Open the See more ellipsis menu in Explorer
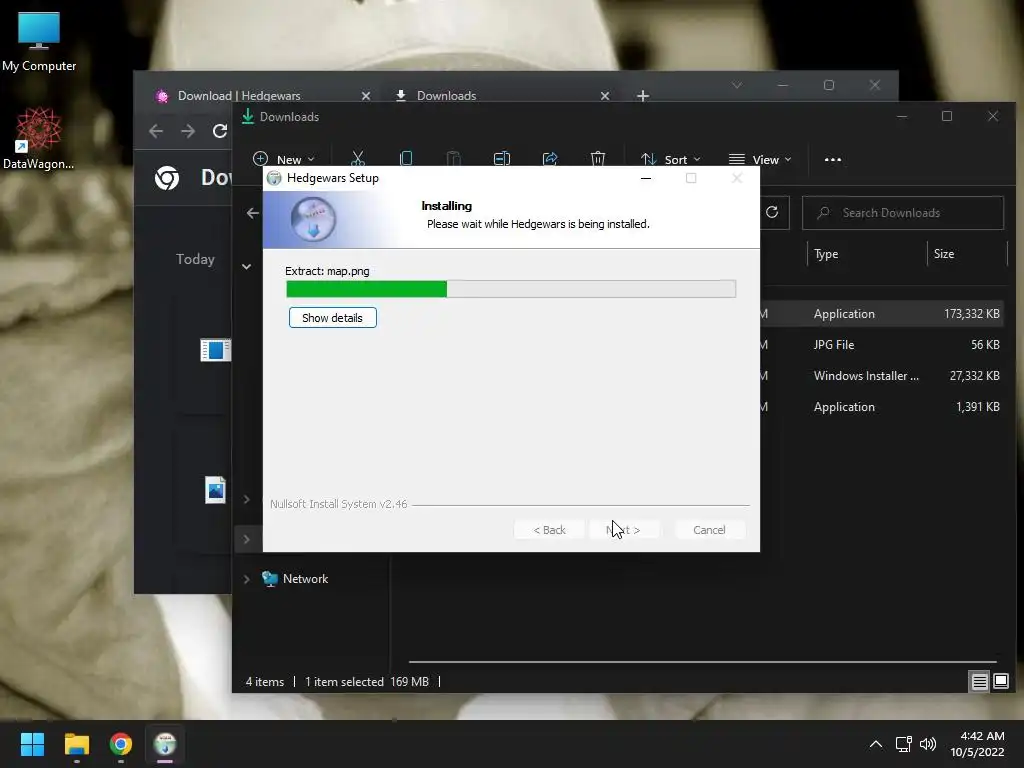 point(833,159)
